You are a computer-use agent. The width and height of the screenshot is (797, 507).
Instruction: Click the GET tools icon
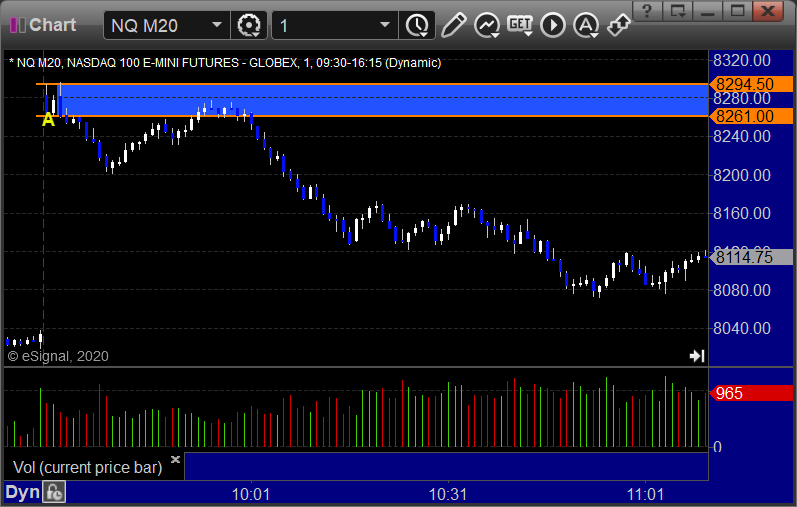(x=519, y=25)
